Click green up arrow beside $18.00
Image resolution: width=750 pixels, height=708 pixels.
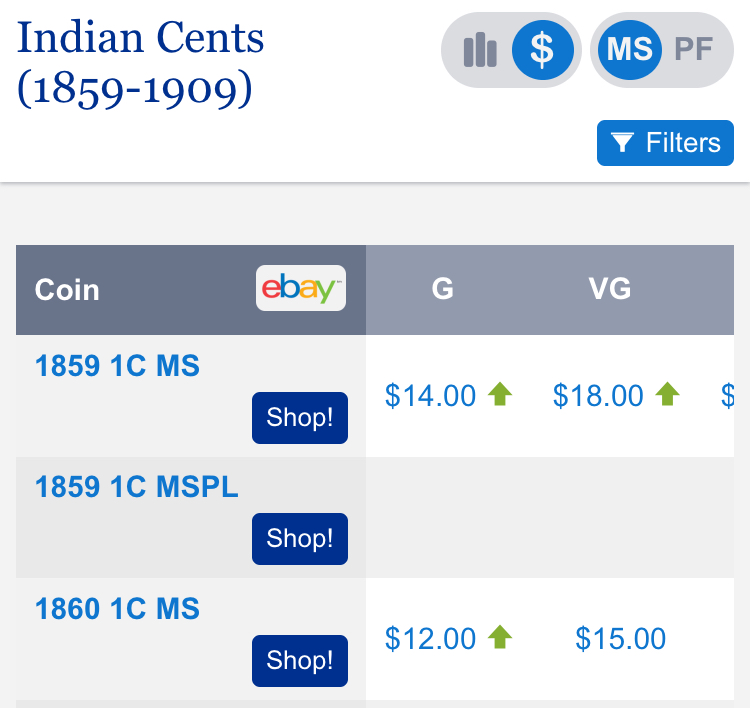[x=667, y=394]
